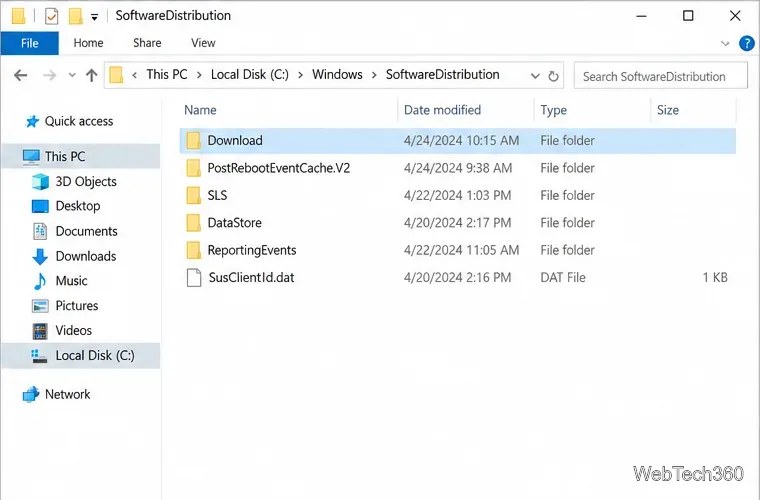This screenshot has height=500, width=760.
Task: Click the New folder quick access icon
Action: 76,16
